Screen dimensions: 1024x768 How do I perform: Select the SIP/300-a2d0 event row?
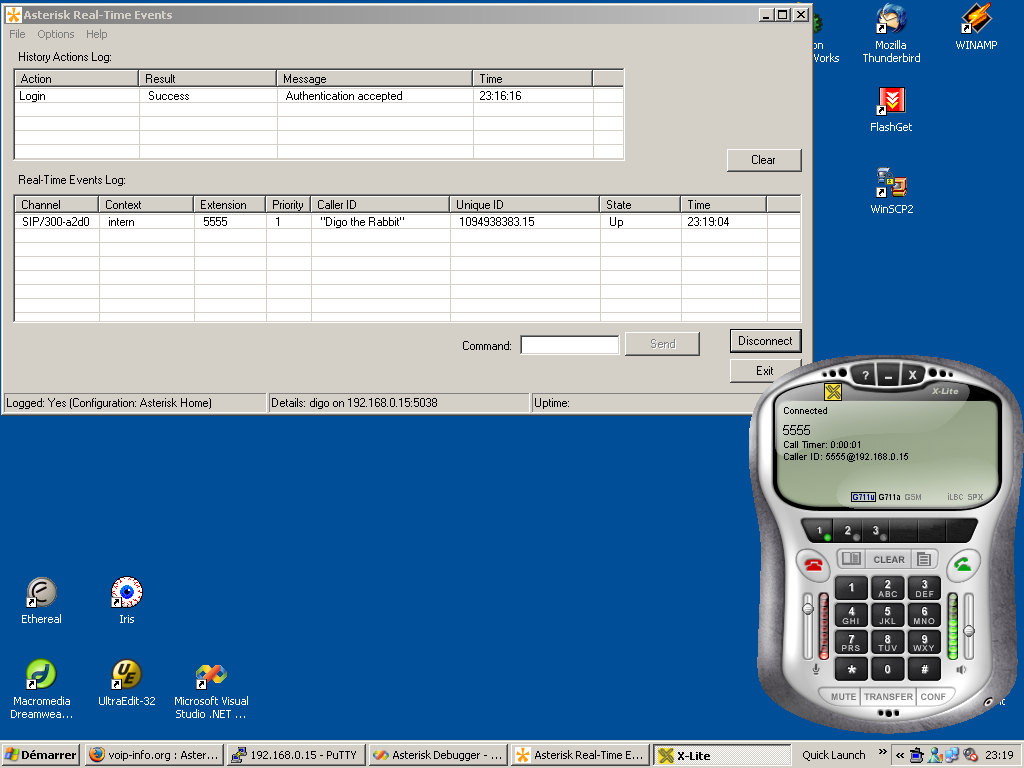click(408, 222)
